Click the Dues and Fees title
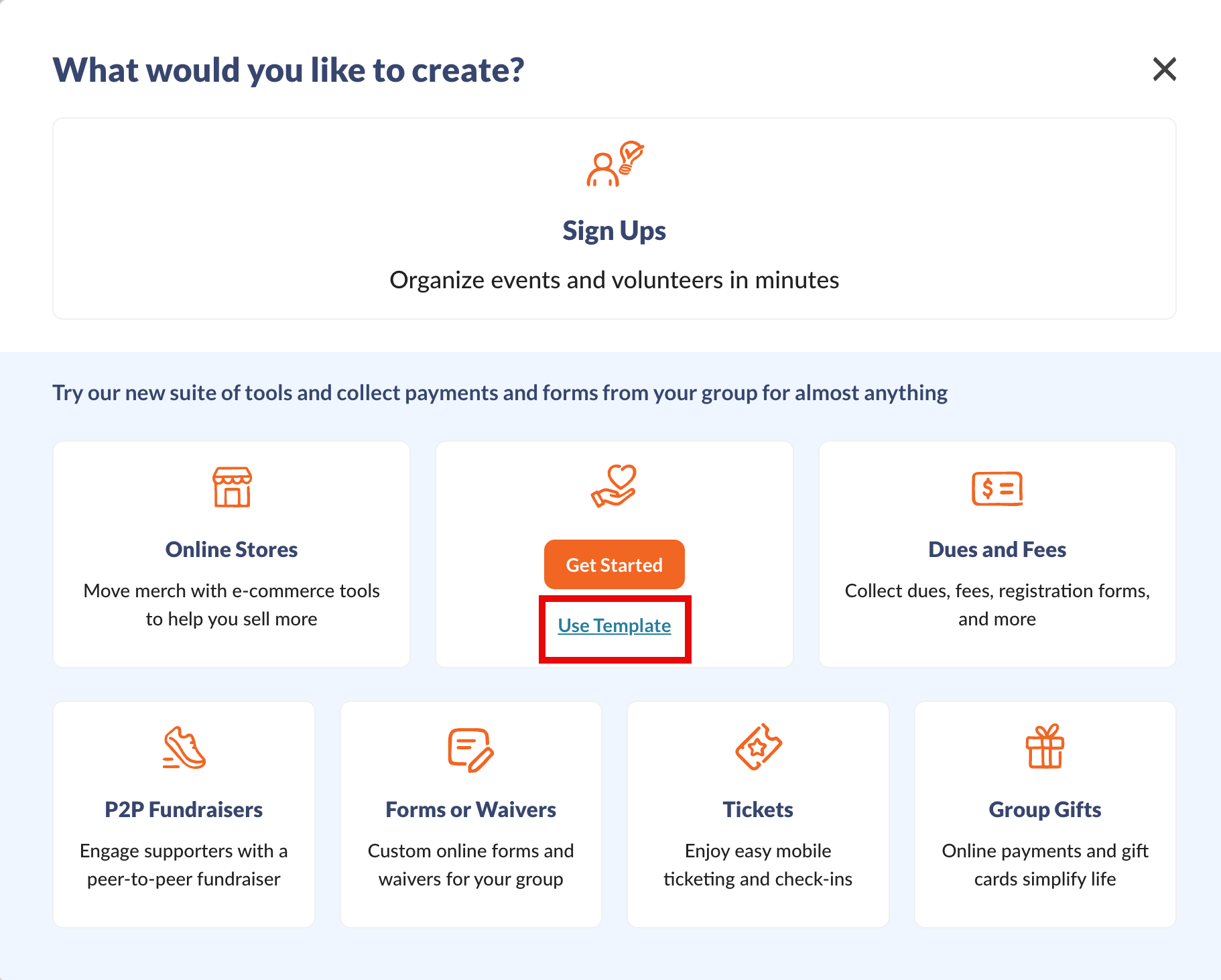Image resolution: width=1221 pixels, height=980 pixels. tap(997, 550)
